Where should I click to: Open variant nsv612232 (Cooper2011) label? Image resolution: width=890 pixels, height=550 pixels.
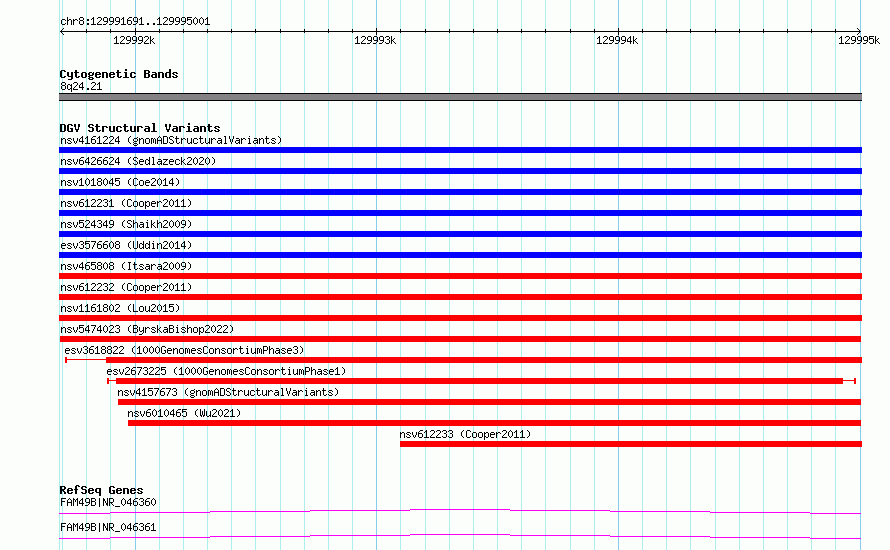(126, 287)
